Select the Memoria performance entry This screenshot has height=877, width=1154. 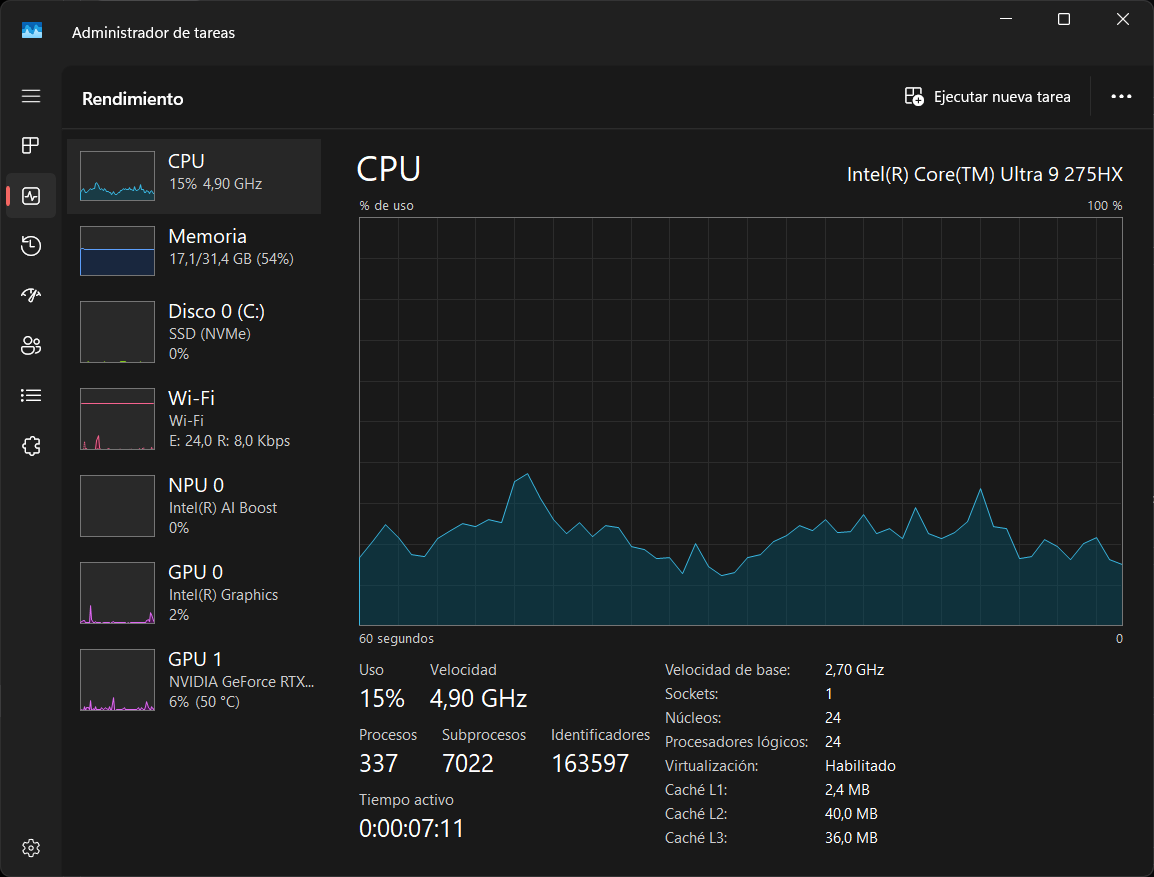coord(194,251)
